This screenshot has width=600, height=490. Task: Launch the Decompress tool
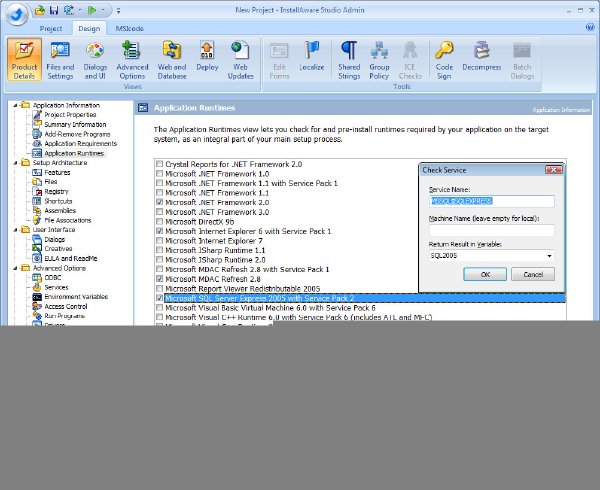[x=481, y=56]
